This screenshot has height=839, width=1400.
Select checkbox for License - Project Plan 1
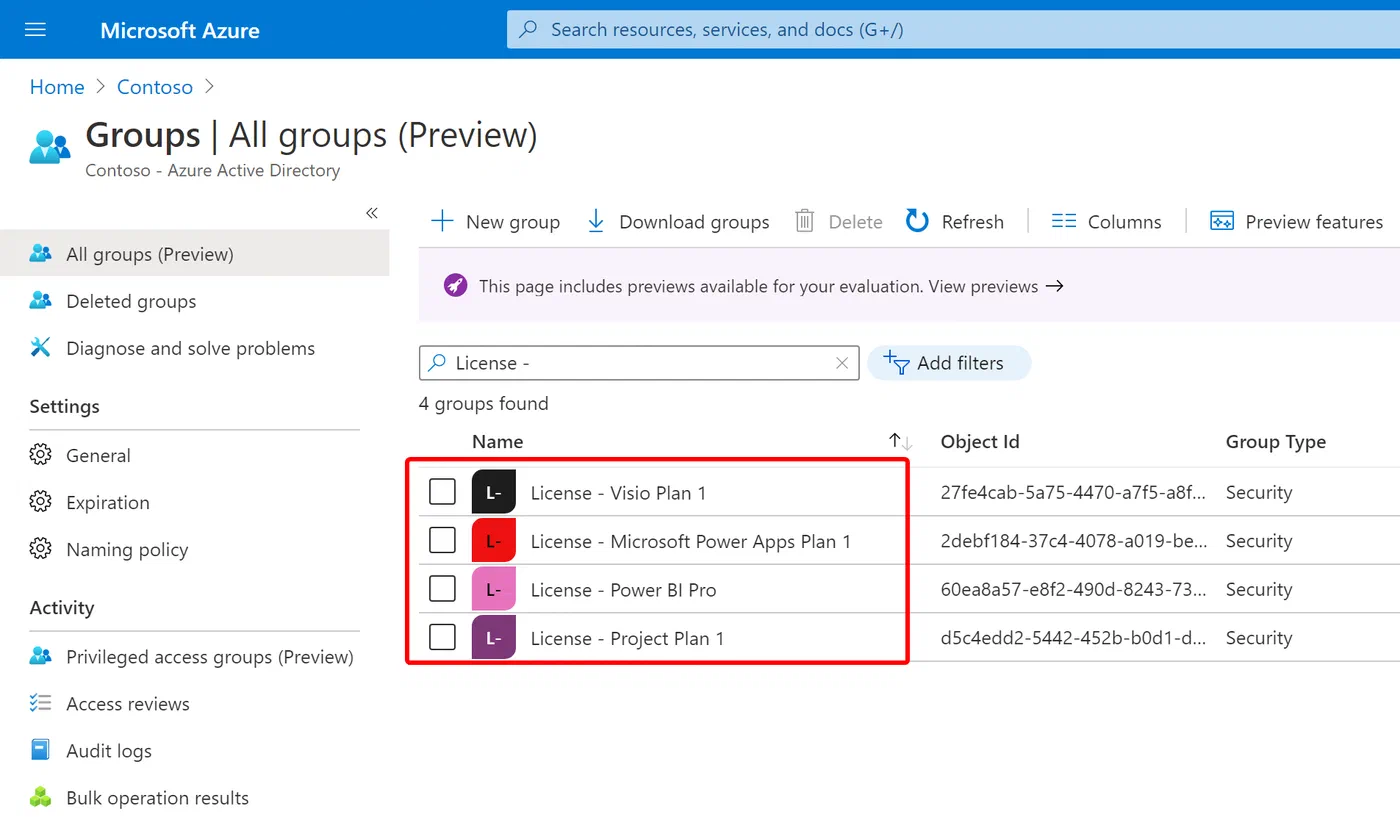pos(442,638)
